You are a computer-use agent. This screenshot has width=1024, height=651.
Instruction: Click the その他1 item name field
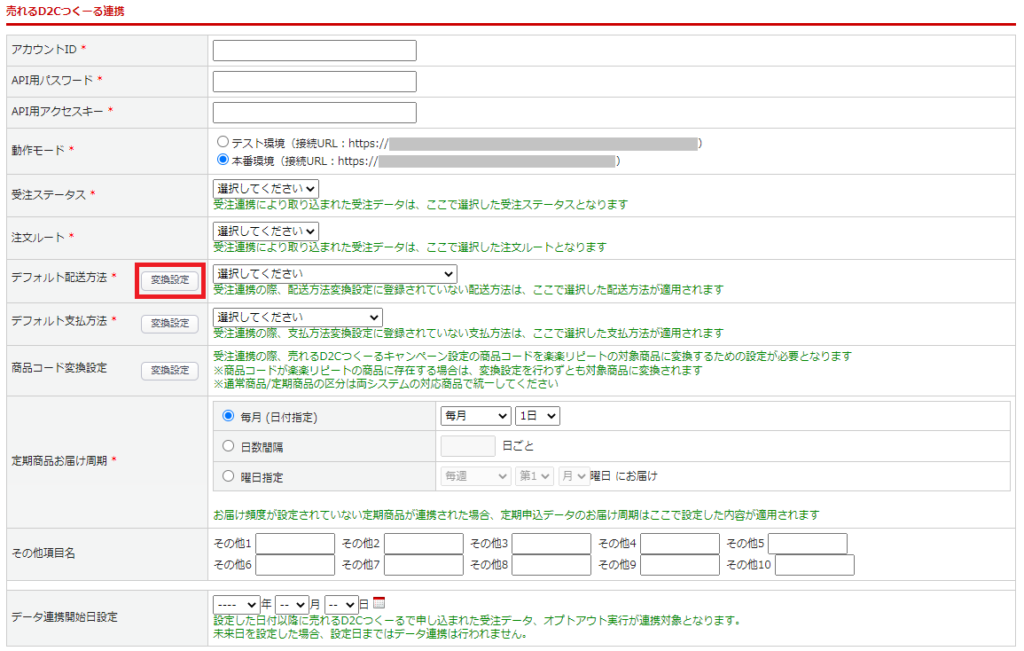[295, 544]
